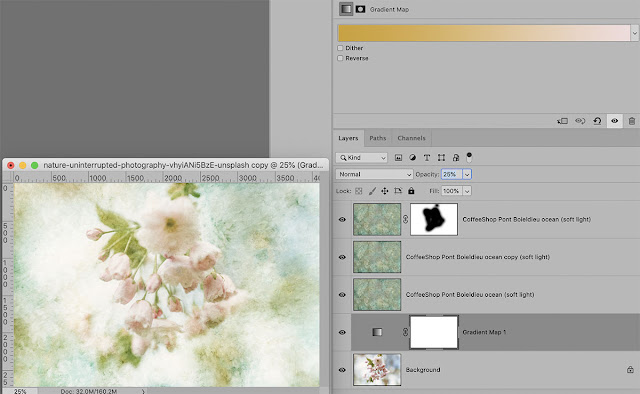Click the document title tab nature-uninterrupted-photography
Viewport: 640px width, 394px height.
tap(183, 165)
